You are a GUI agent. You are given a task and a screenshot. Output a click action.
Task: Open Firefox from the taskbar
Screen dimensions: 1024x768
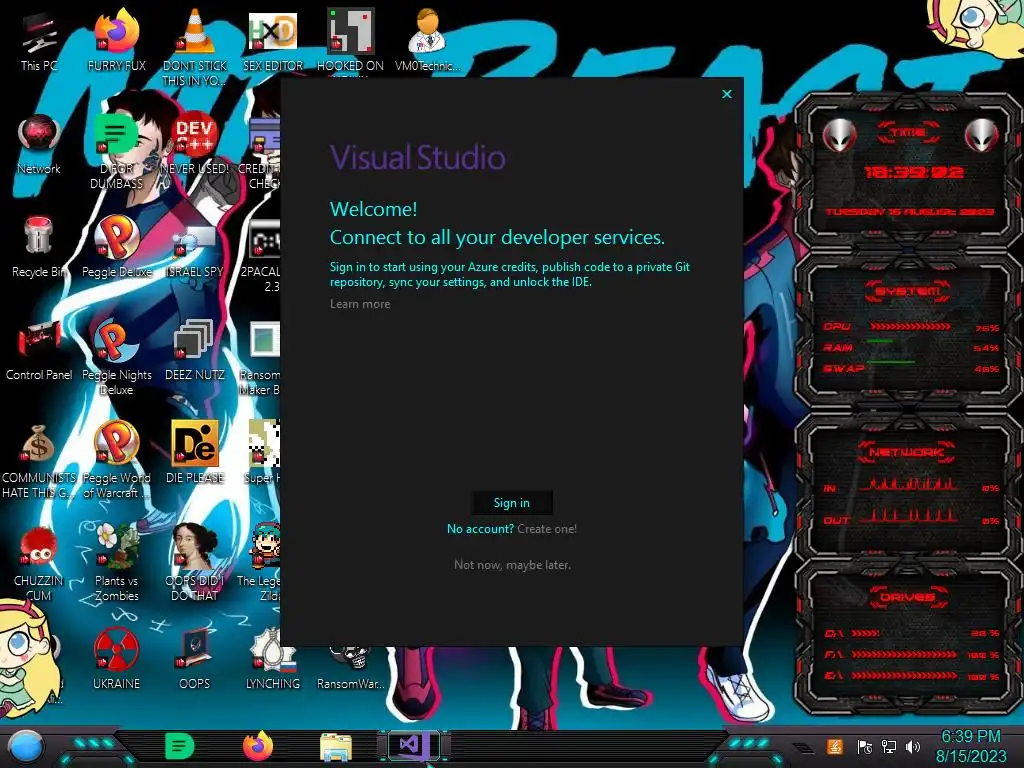click(x=258, y=746)
